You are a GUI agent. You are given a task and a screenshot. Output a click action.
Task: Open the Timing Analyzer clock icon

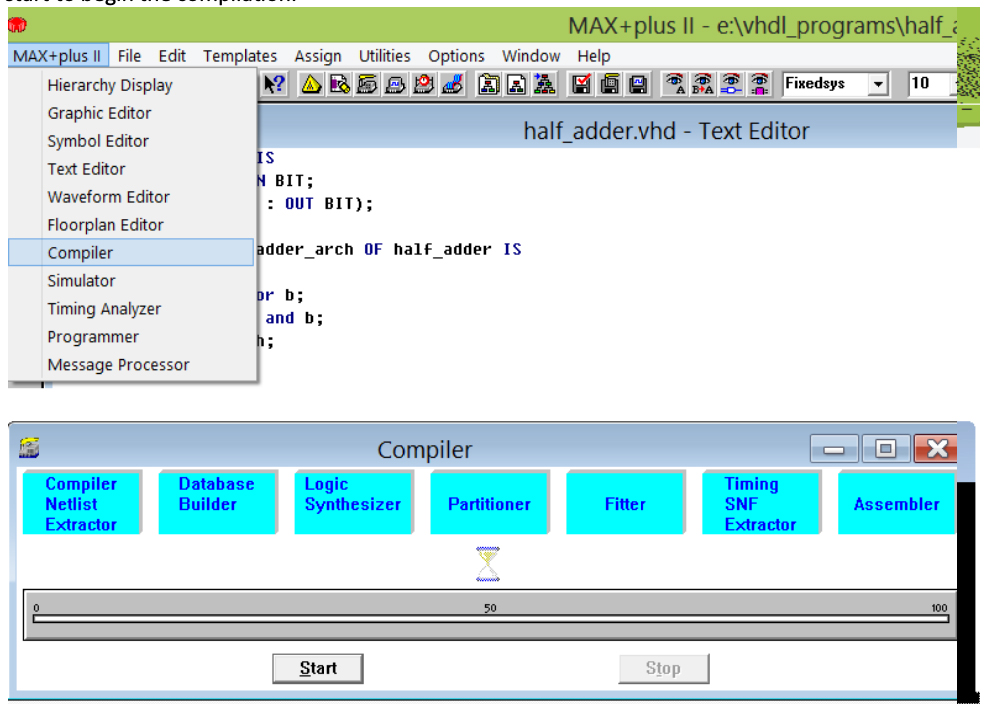(424, 84)
